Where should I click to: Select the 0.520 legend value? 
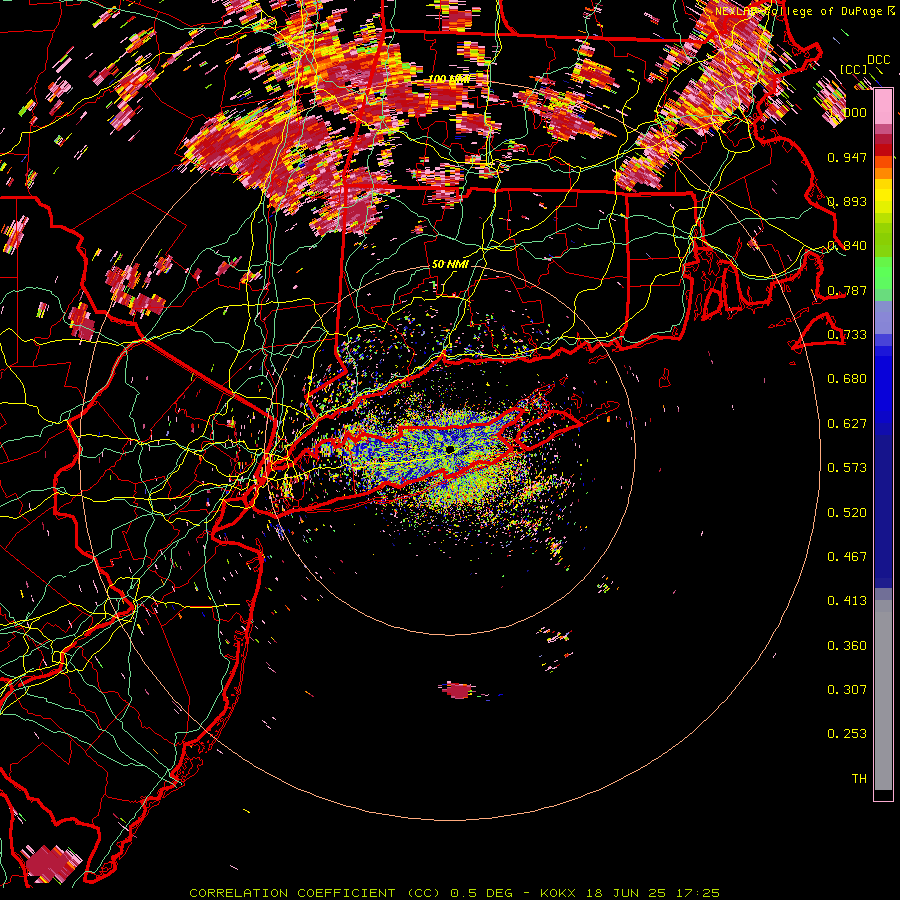tap(847, 513)
